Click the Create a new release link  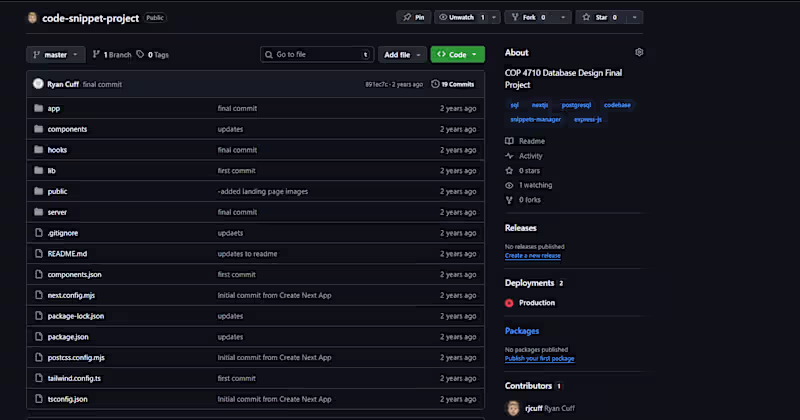coord(532,255)
